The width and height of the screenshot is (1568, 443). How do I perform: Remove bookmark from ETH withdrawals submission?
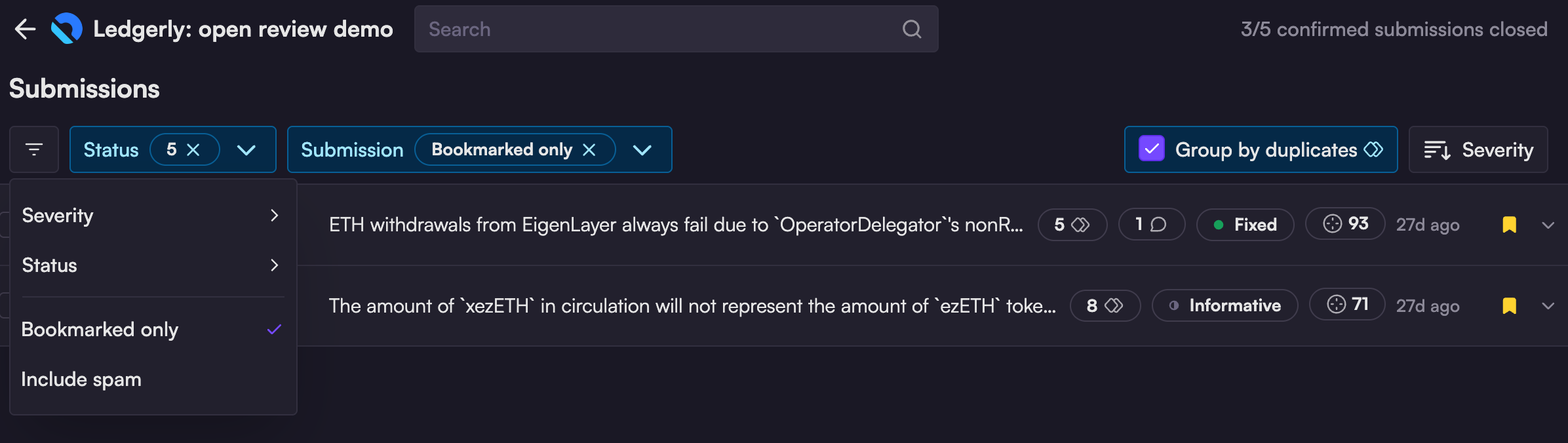coord(1509,225)
